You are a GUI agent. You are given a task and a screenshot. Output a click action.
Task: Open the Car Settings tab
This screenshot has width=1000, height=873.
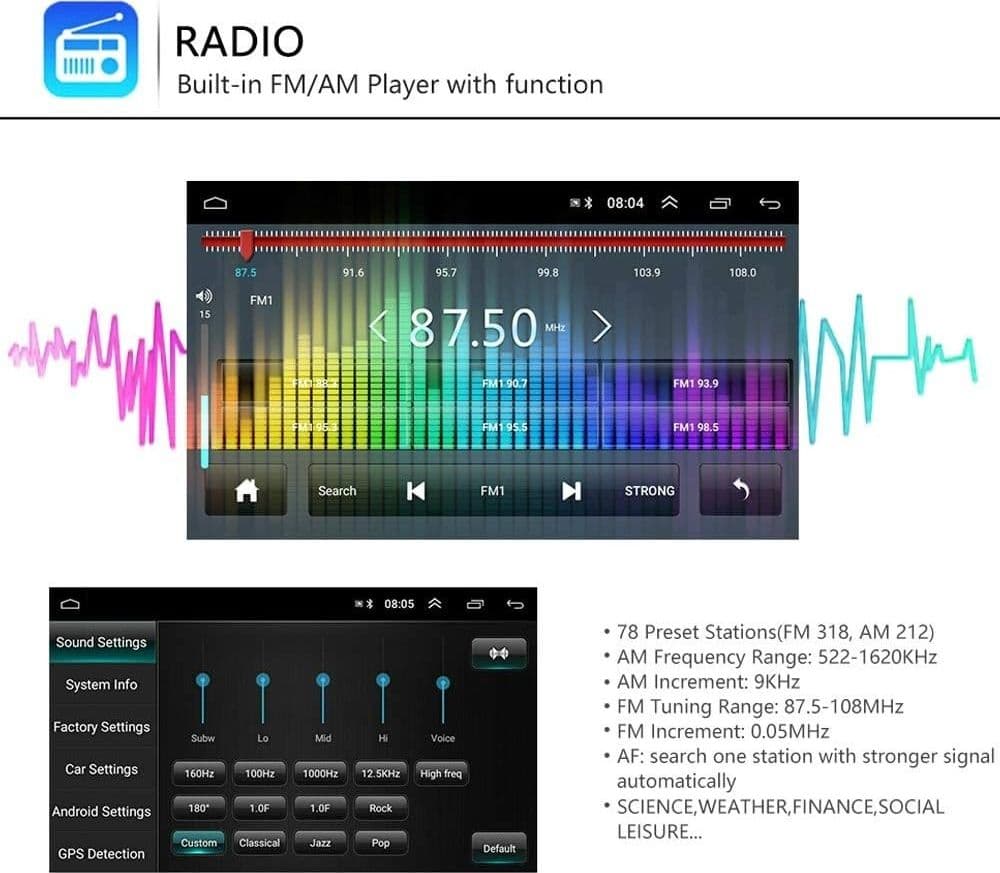[x=102, y=770]
